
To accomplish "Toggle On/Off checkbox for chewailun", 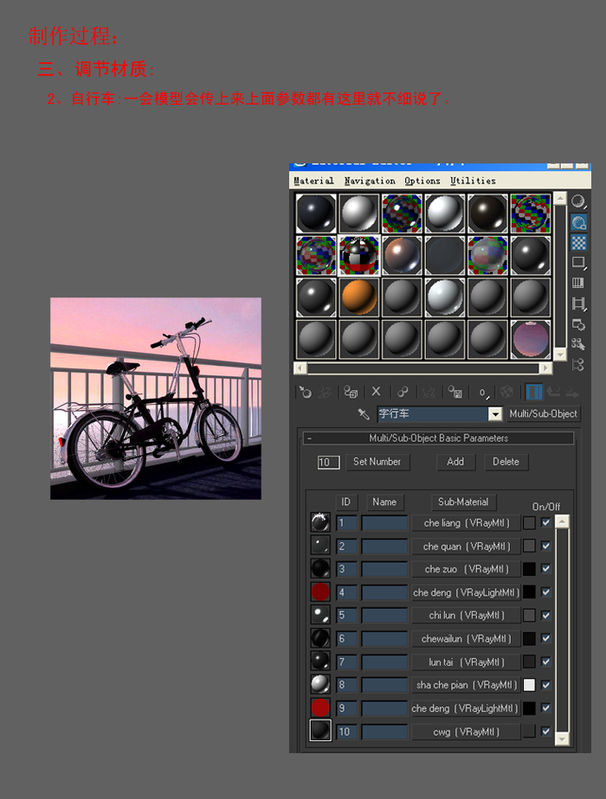I will pyautogui.click(x=546, y=638).
